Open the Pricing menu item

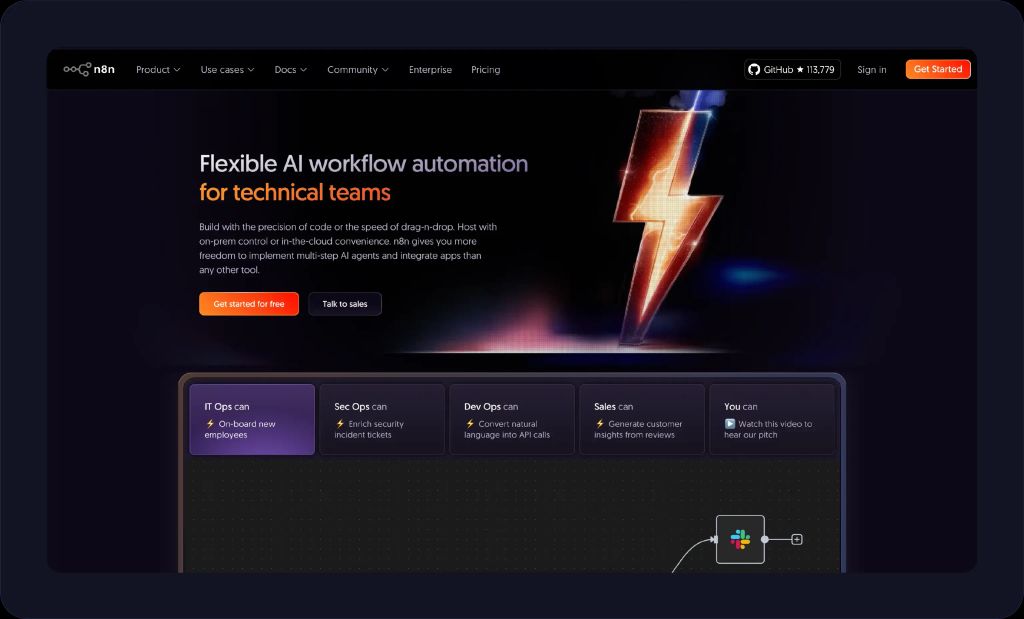tap(485, 70)
